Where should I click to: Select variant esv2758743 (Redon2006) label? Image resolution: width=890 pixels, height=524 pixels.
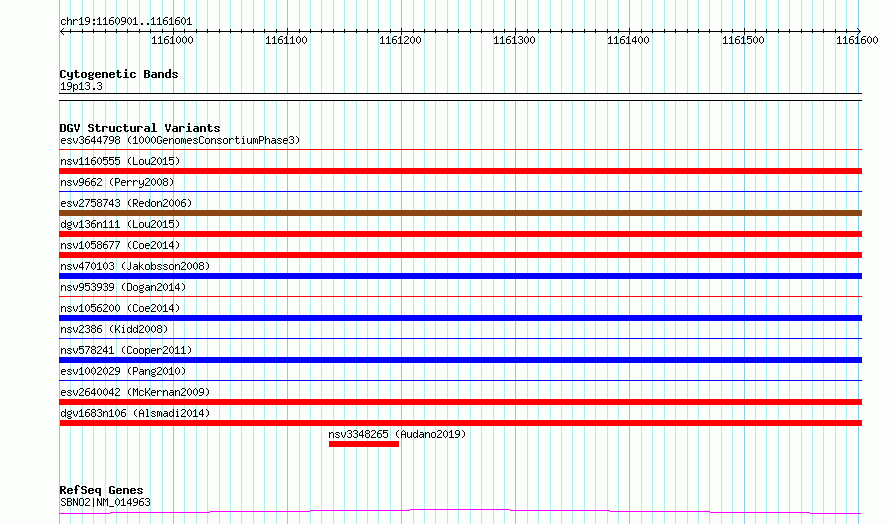click(x=126, y=203)
